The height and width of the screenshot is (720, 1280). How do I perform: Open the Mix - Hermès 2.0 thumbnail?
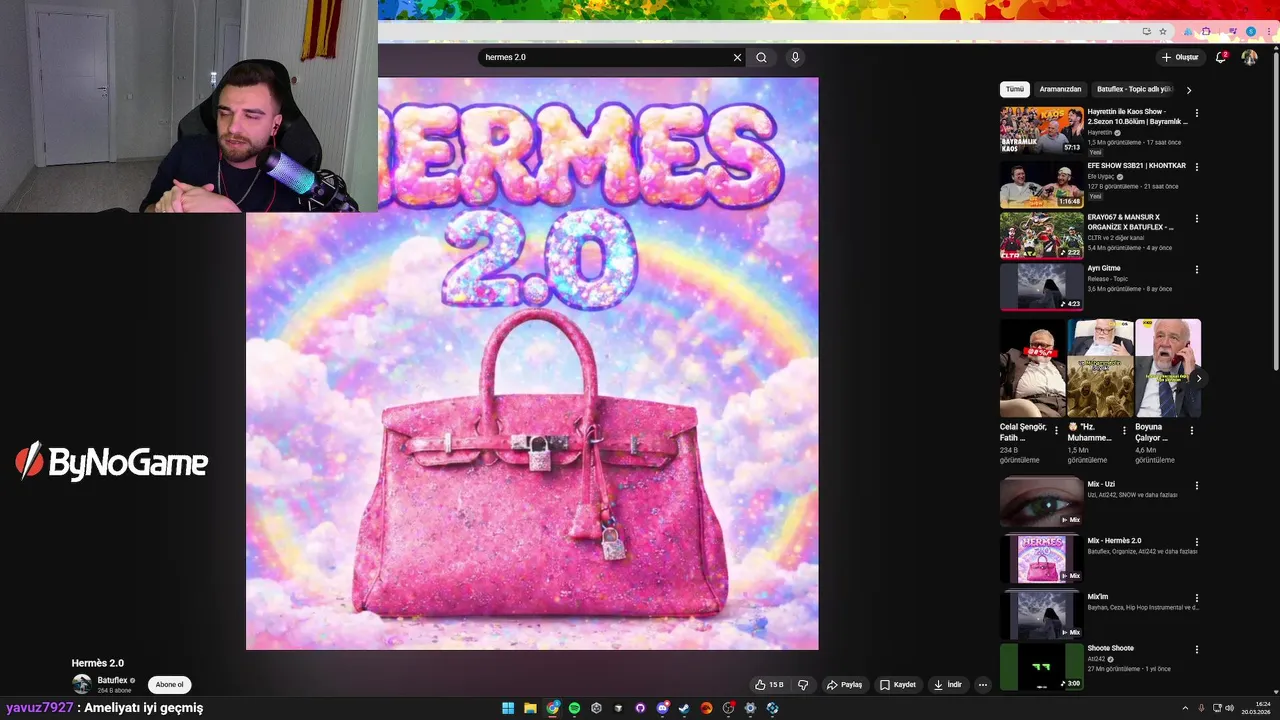pos(1041,558)
